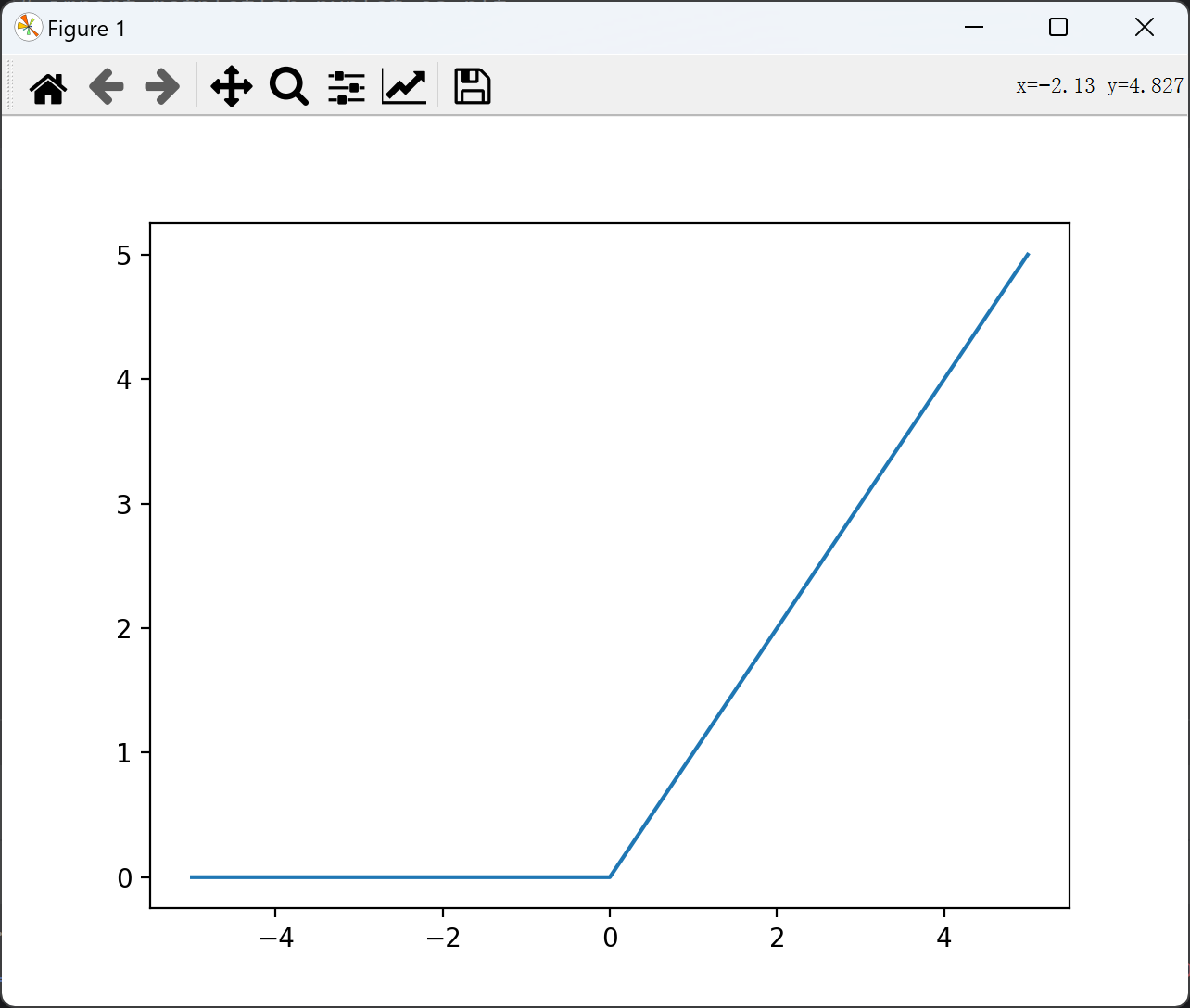Click x-axis tick label 4
The width and height of the screenshot is (1190, 1008).
coord(943,939)
